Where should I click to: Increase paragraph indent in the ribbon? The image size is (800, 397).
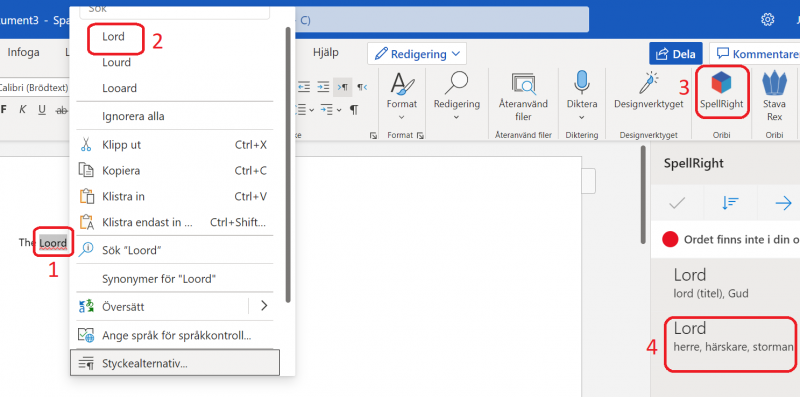point(323,87)
